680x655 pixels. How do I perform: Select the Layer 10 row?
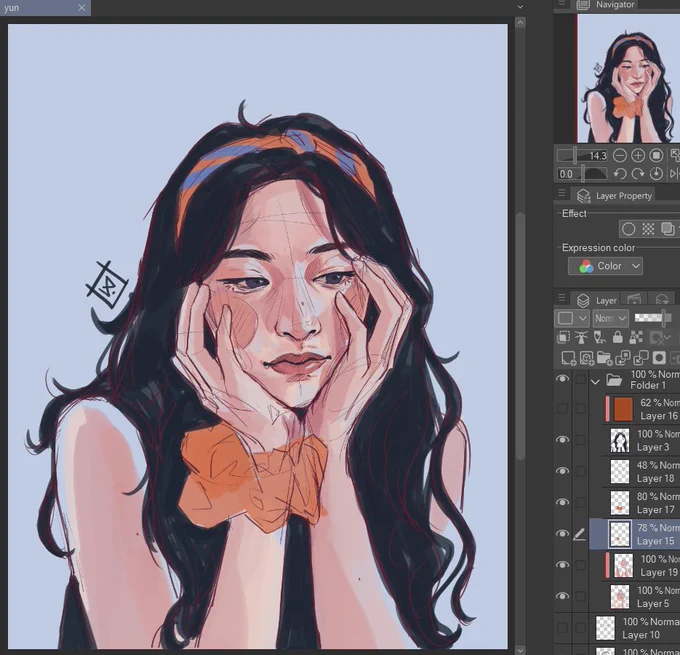point(634,628)
